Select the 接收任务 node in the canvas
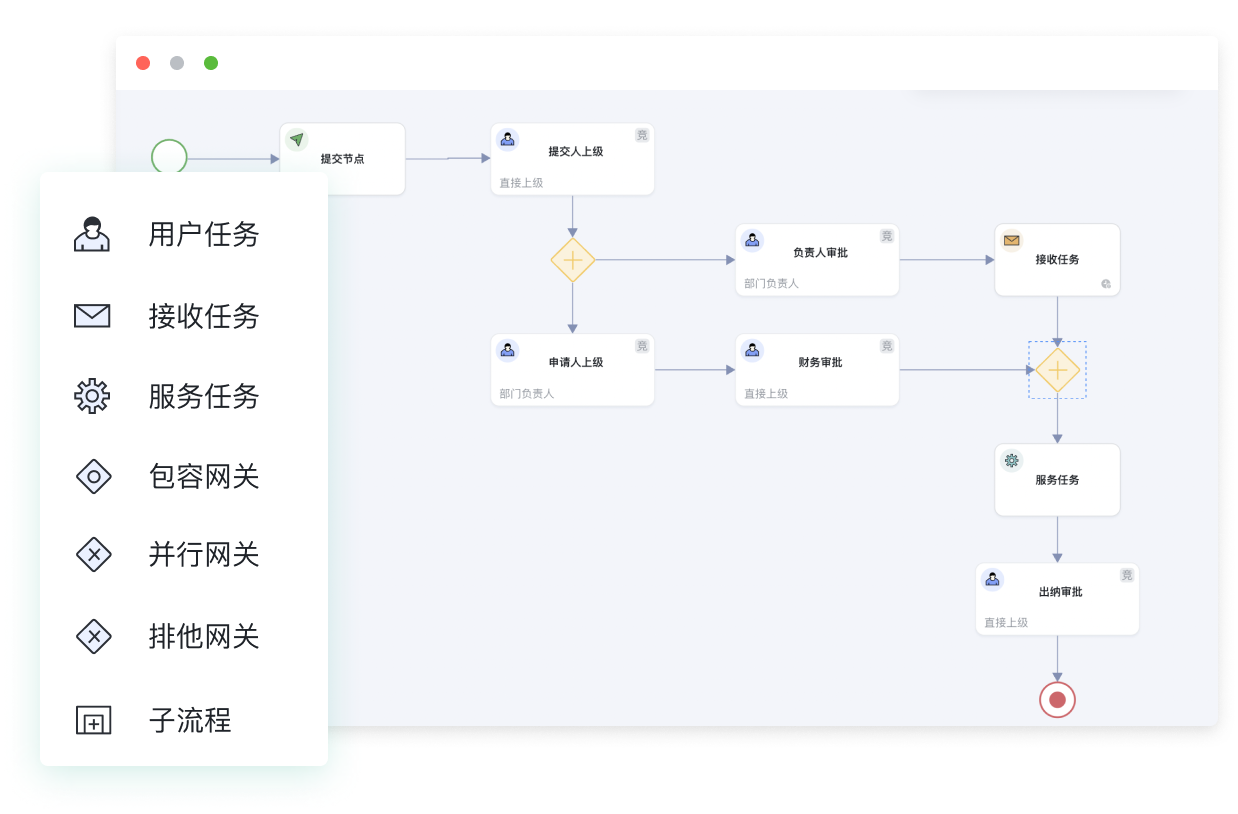Screen dimensions: 1238x814 coord(1057,260)
